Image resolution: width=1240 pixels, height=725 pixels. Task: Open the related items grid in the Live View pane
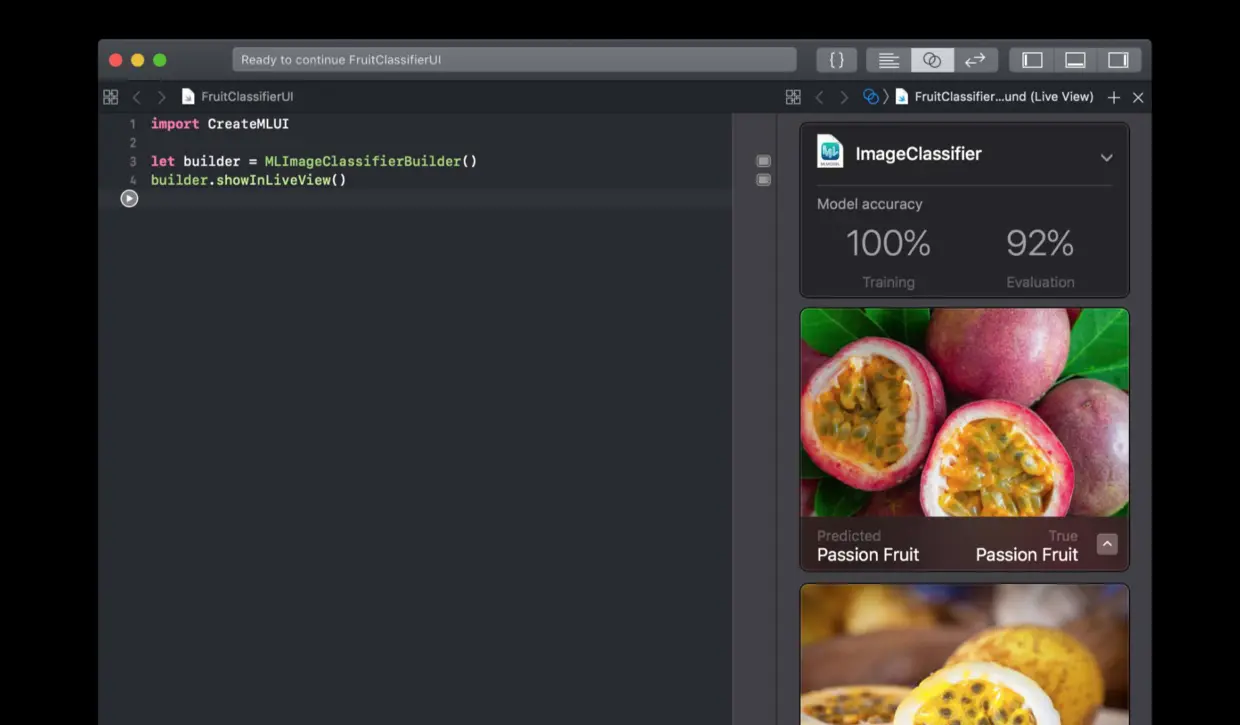(793, 97)
